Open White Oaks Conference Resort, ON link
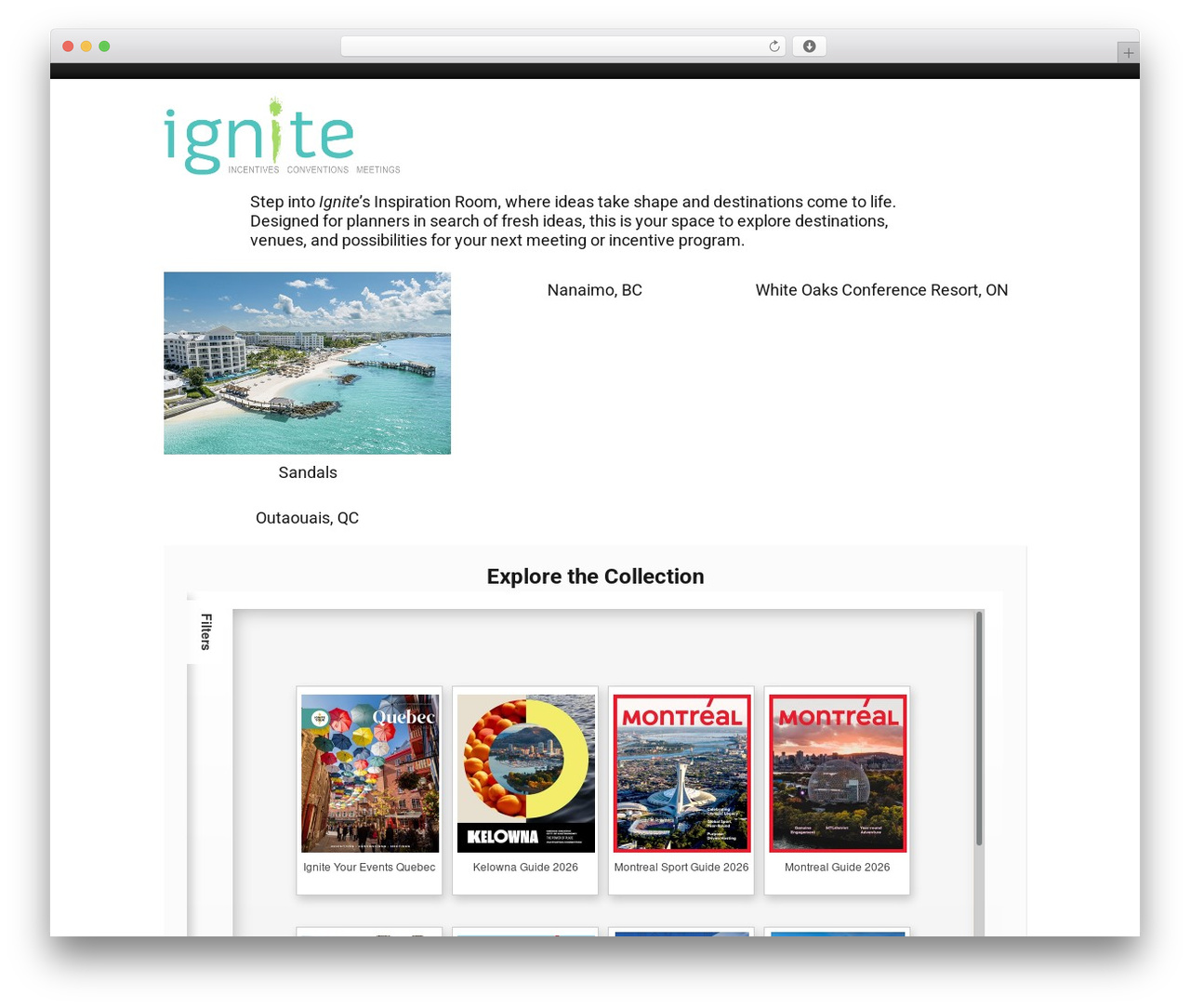 (x=881, y=290)
